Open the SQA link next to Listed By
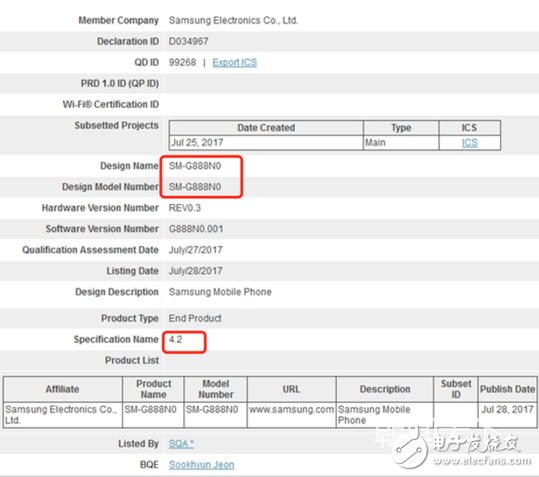 [181, 444]
